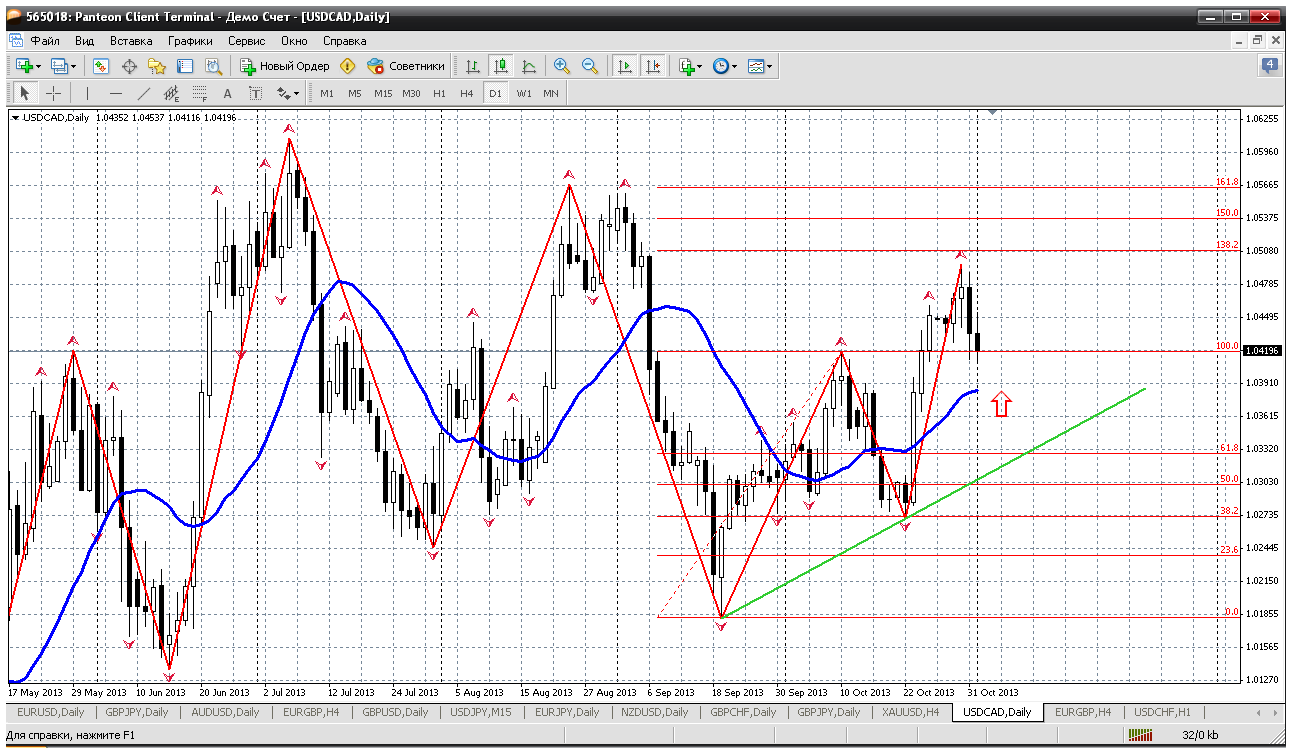Click the Zoom In magnifier icon
This screenshot has width=1289, height=748.
click(562, 66)
